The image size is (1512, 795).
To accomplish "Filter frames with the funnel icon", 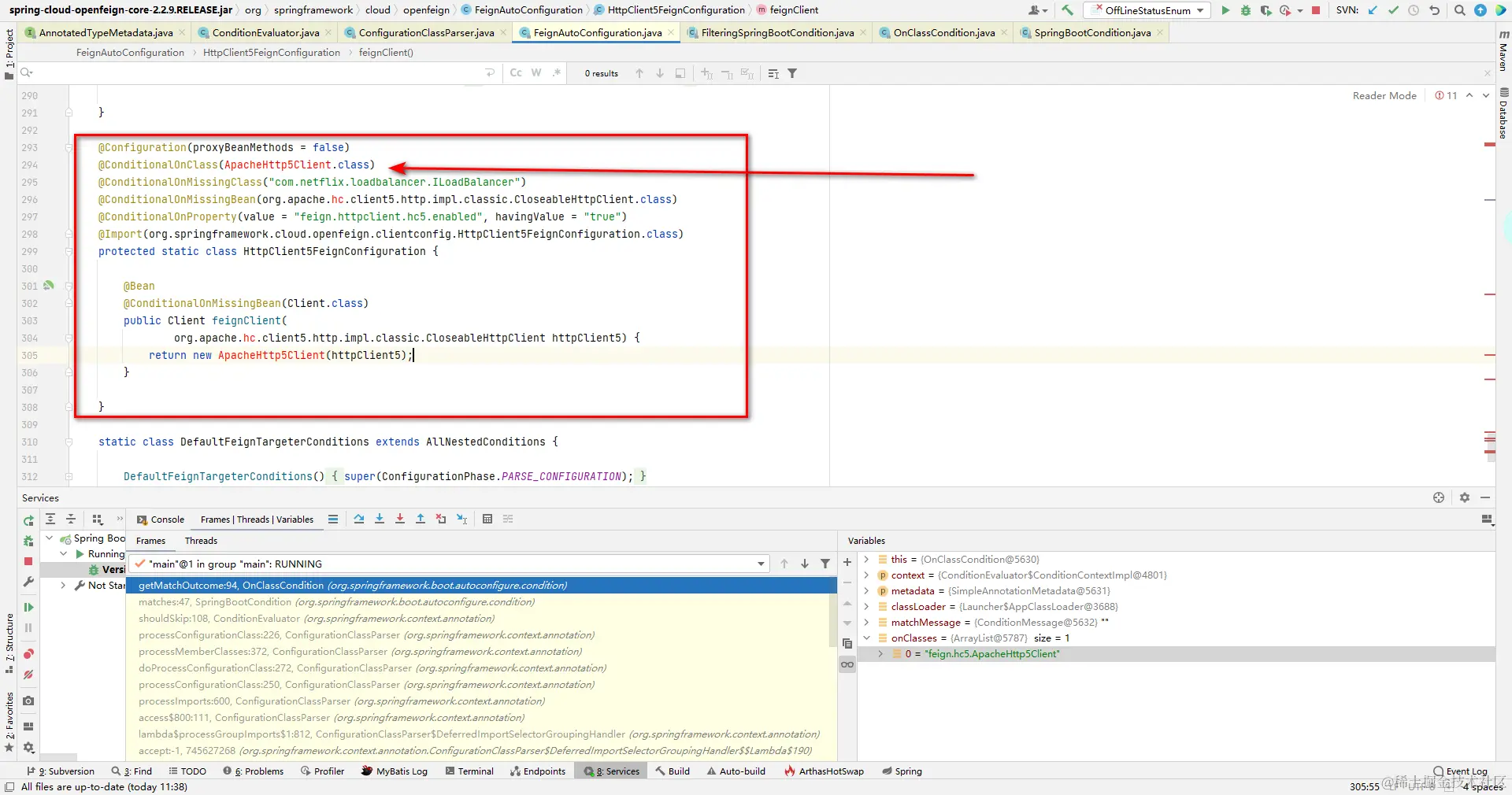I will point(825,564).
